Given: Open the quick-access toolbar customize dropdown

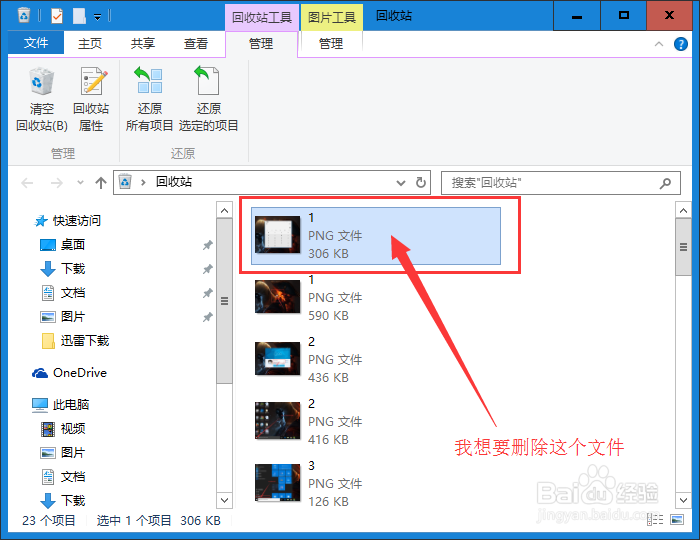Looking at the screenshot, I should pos(97,17).
